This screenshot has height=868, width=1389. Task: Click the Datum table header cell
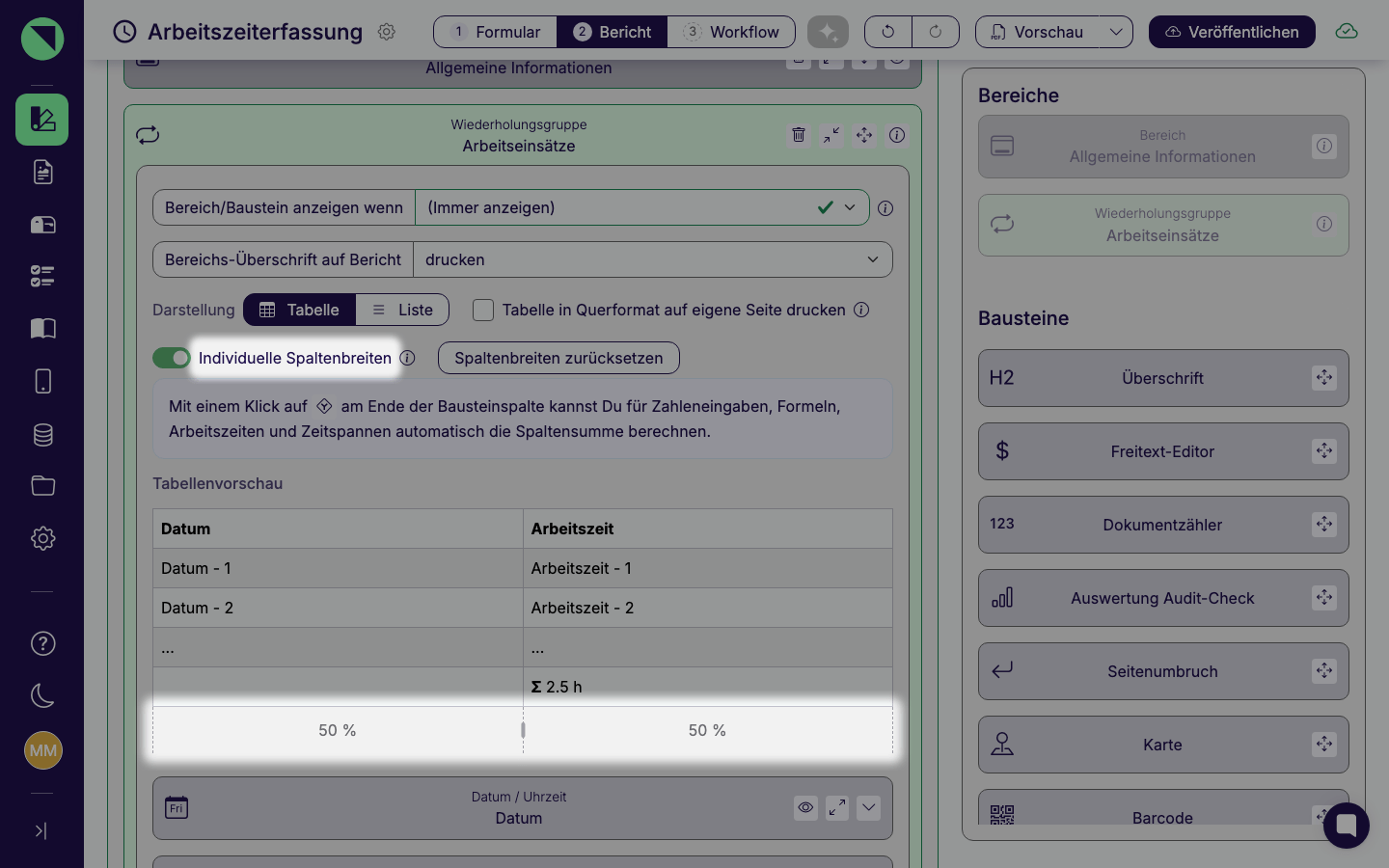(x=338, y=529)
